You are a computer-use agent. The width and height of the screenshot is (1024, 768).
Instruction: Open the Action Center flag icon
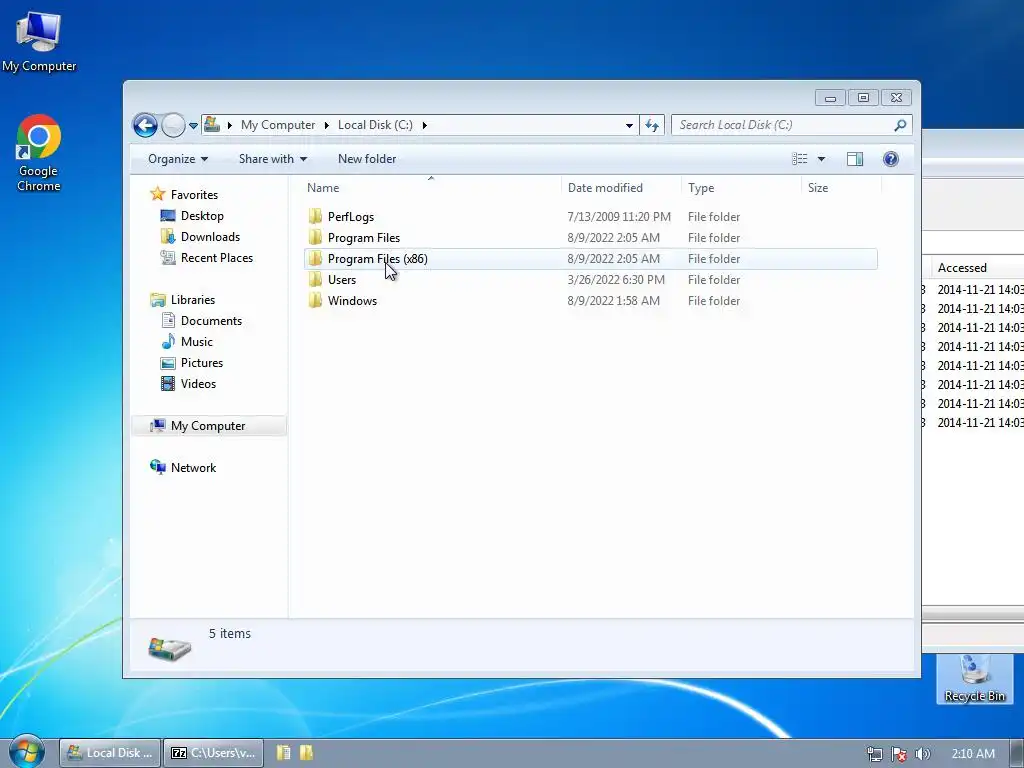pyautogui.click(x=899, y=754)
